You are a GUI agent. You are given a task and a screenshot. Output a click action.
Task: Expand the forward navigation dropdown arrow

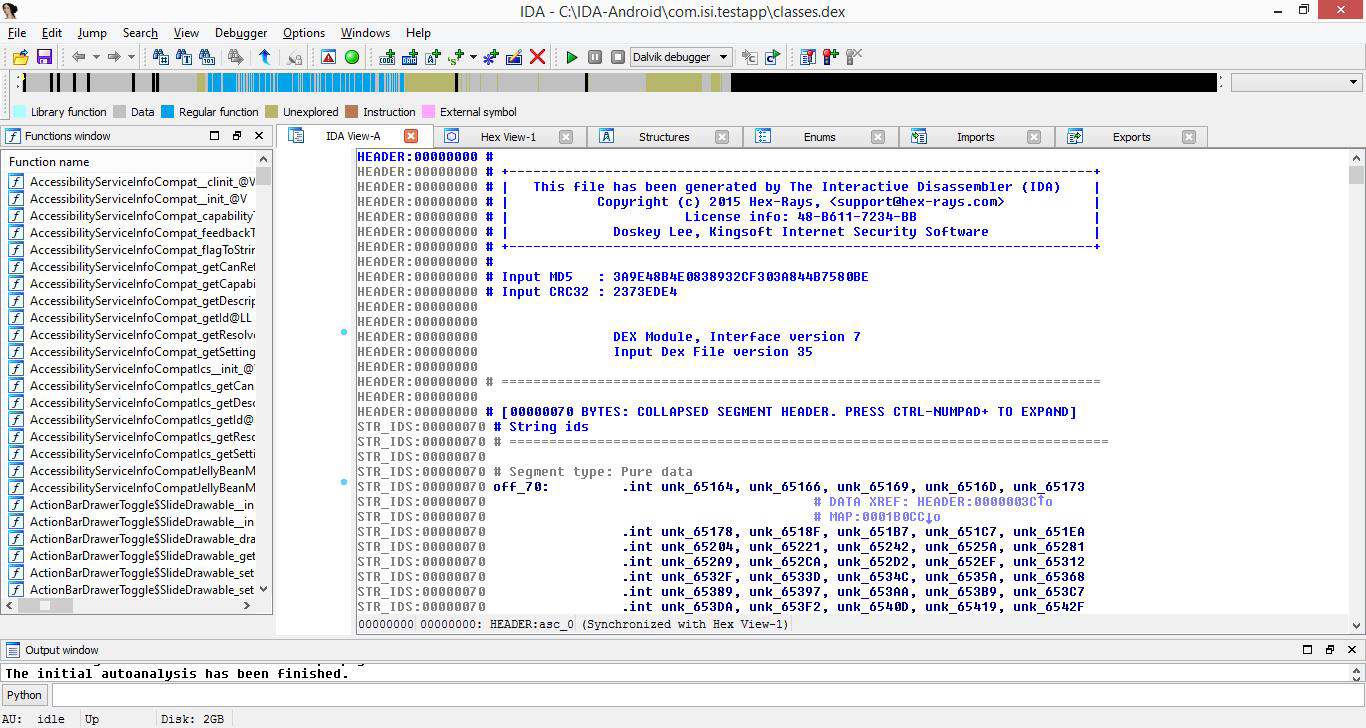pyautogui.click(x=131, y=56)
